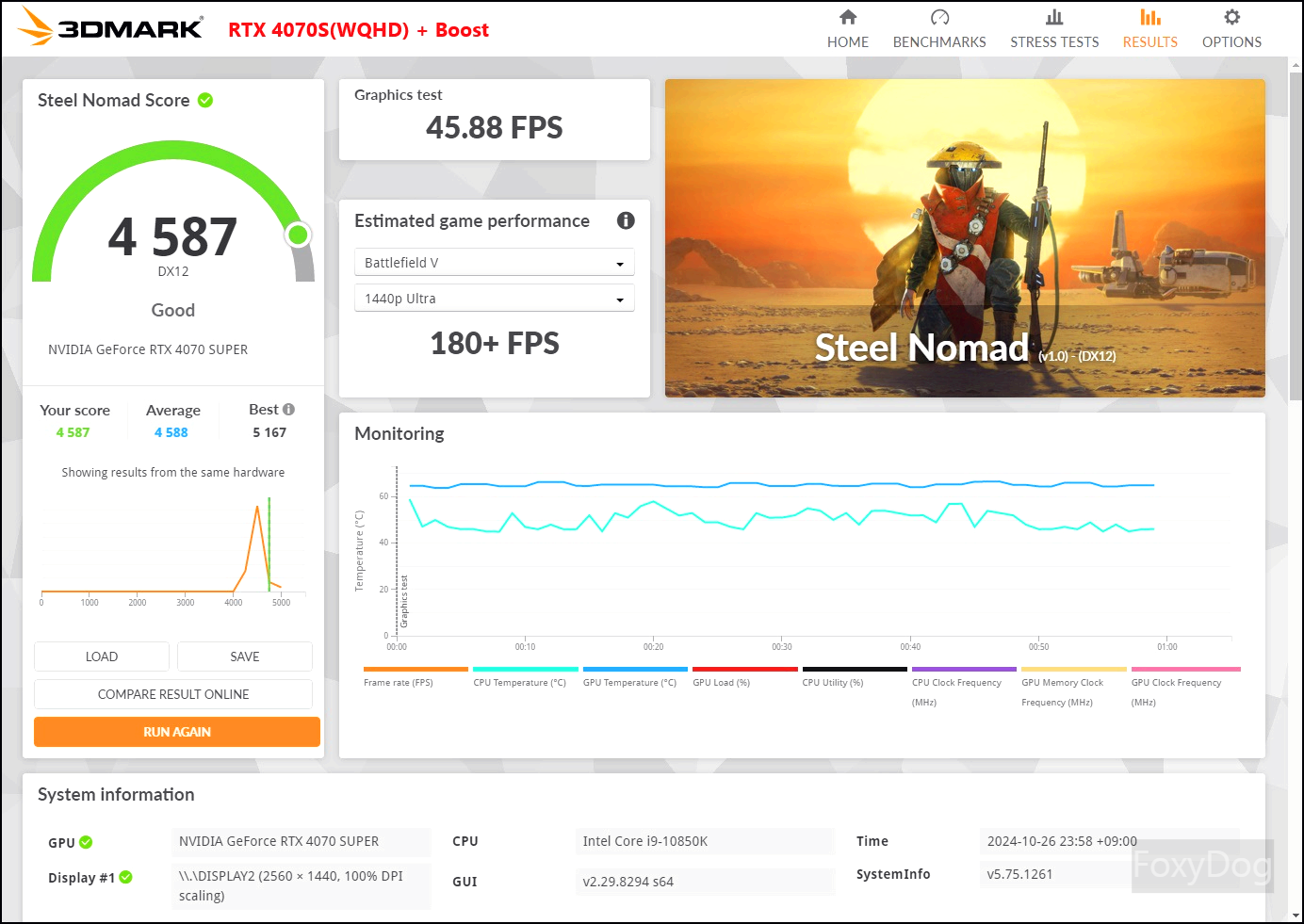
Task: Click the LOAD button
Action: click(102, 657)
